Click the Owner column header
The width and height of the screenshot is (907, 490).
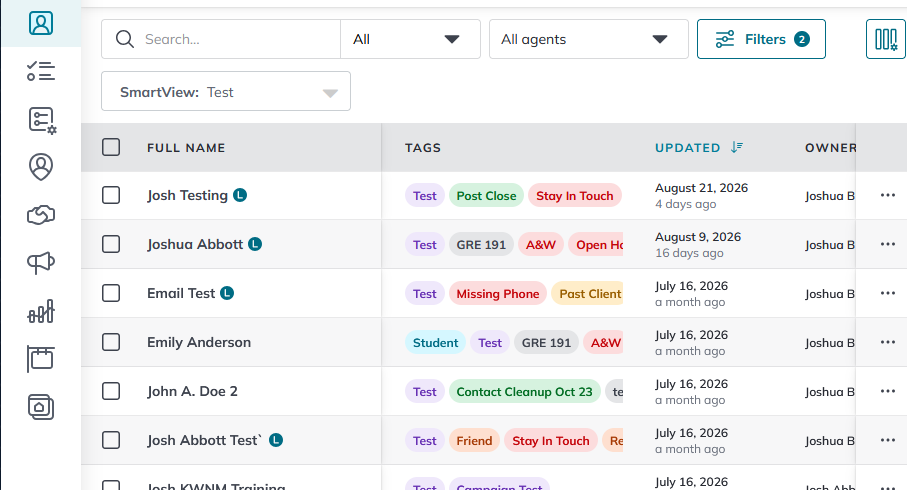pos(830,148)
